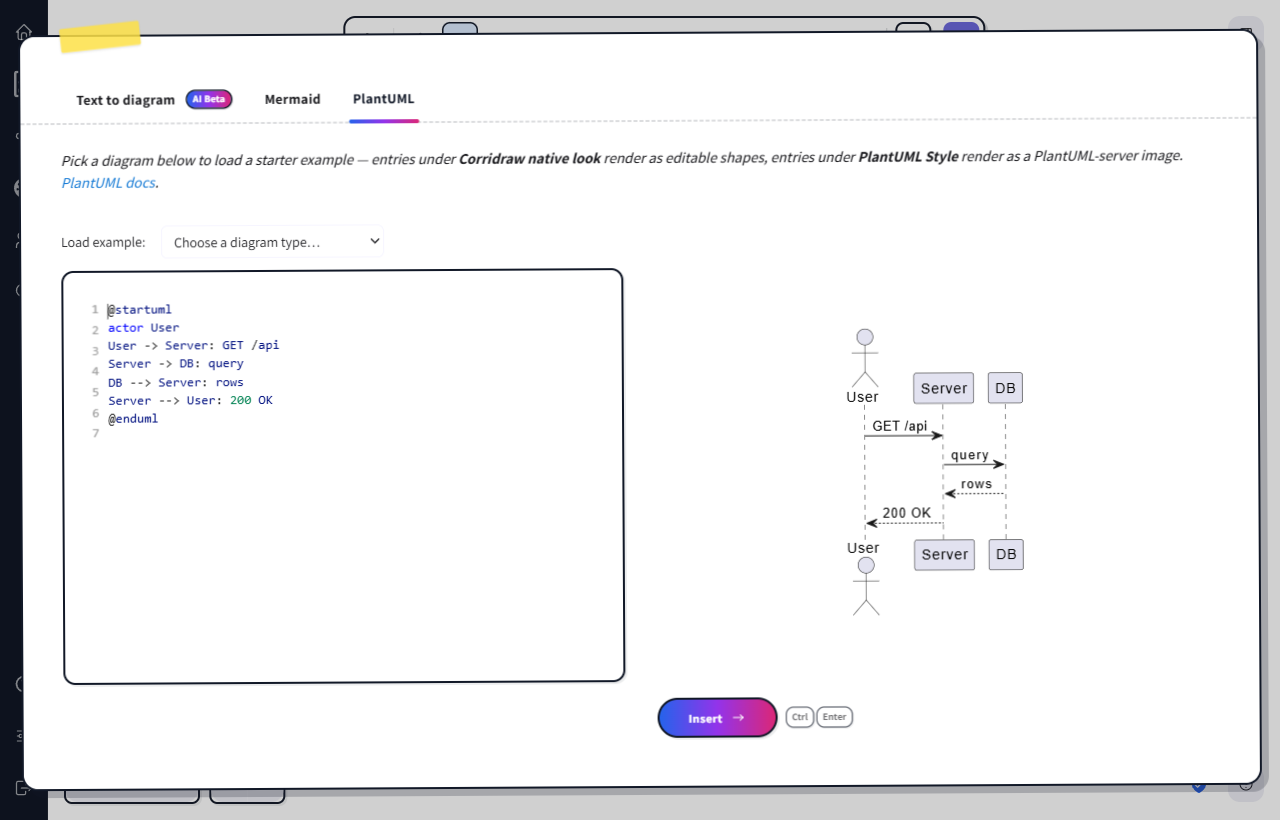The image size is (1280, 820).
Task: Click inside the PlantUML code editor
Action: 343,476
